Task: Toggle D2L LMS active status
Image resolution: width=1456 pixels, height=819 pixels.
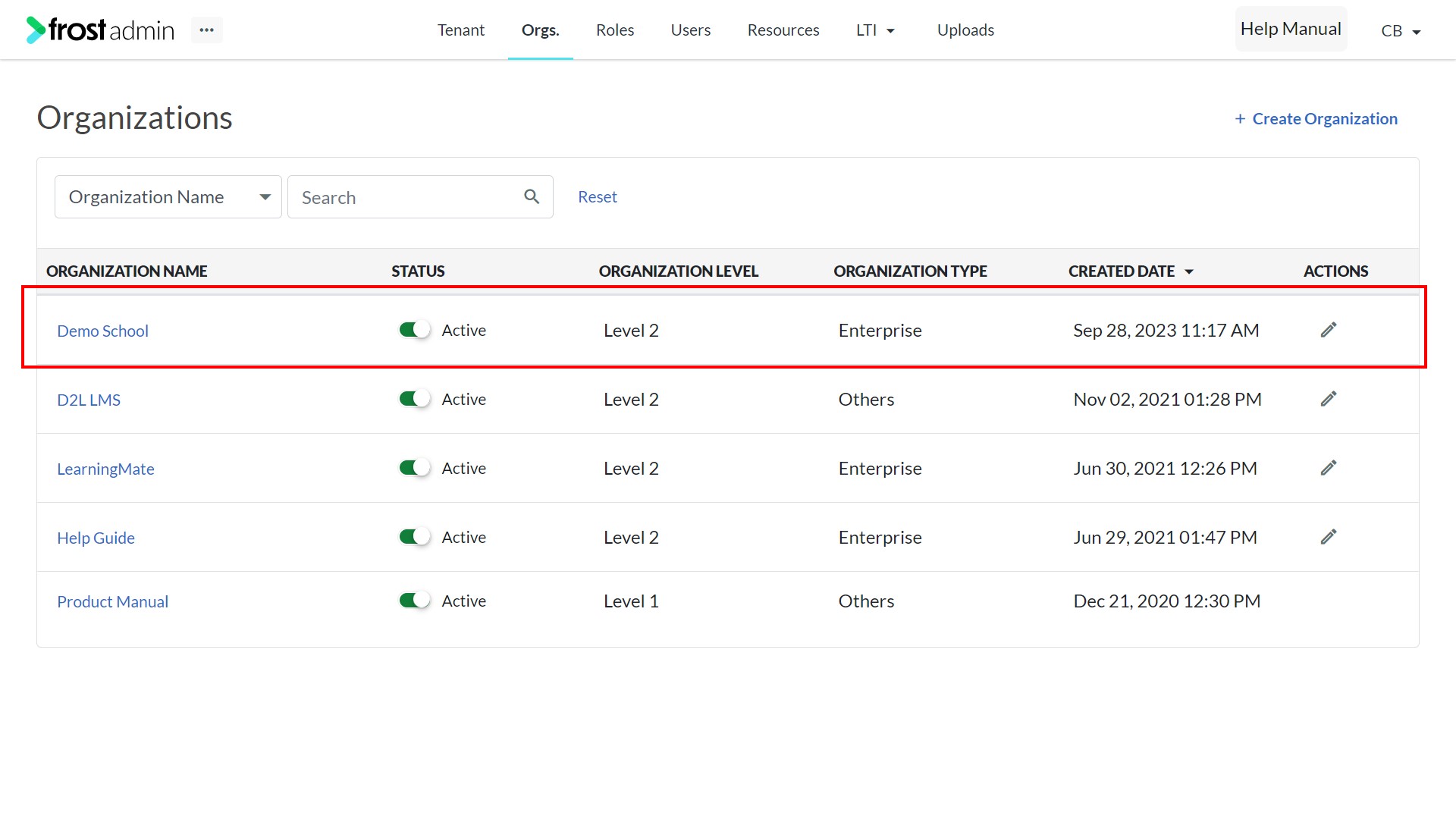Action: pos(415,399)
